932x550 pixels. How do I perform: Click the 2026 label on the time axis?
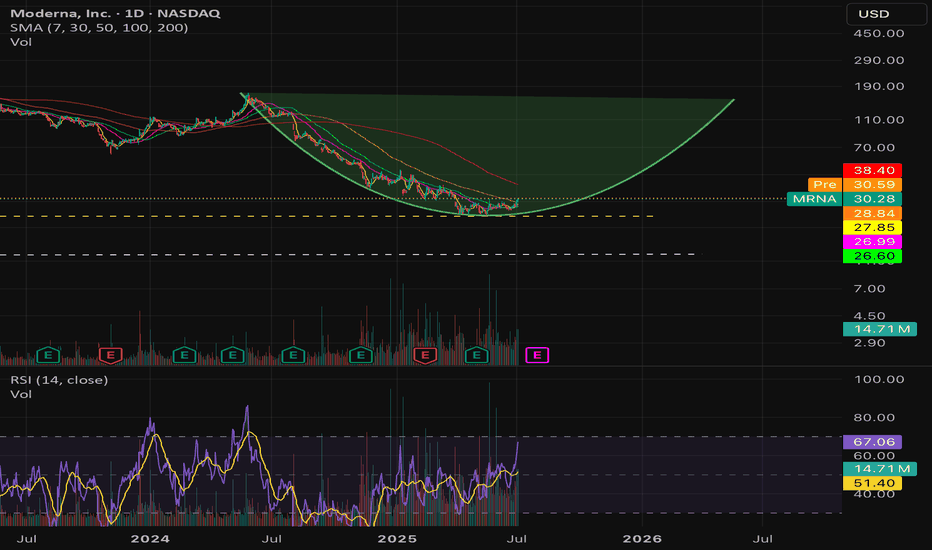click(x=642, y=539)
